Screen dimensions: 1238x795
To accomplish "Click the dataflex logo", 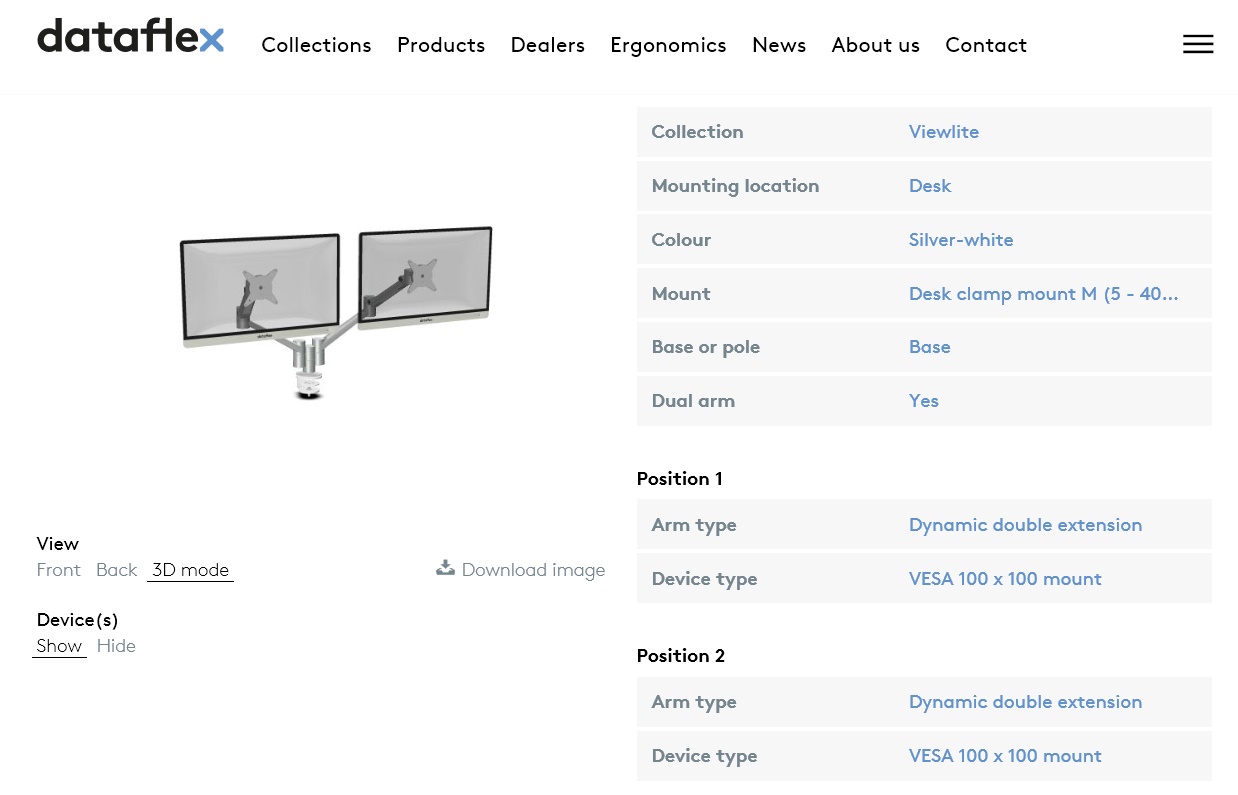I will 131,37.
